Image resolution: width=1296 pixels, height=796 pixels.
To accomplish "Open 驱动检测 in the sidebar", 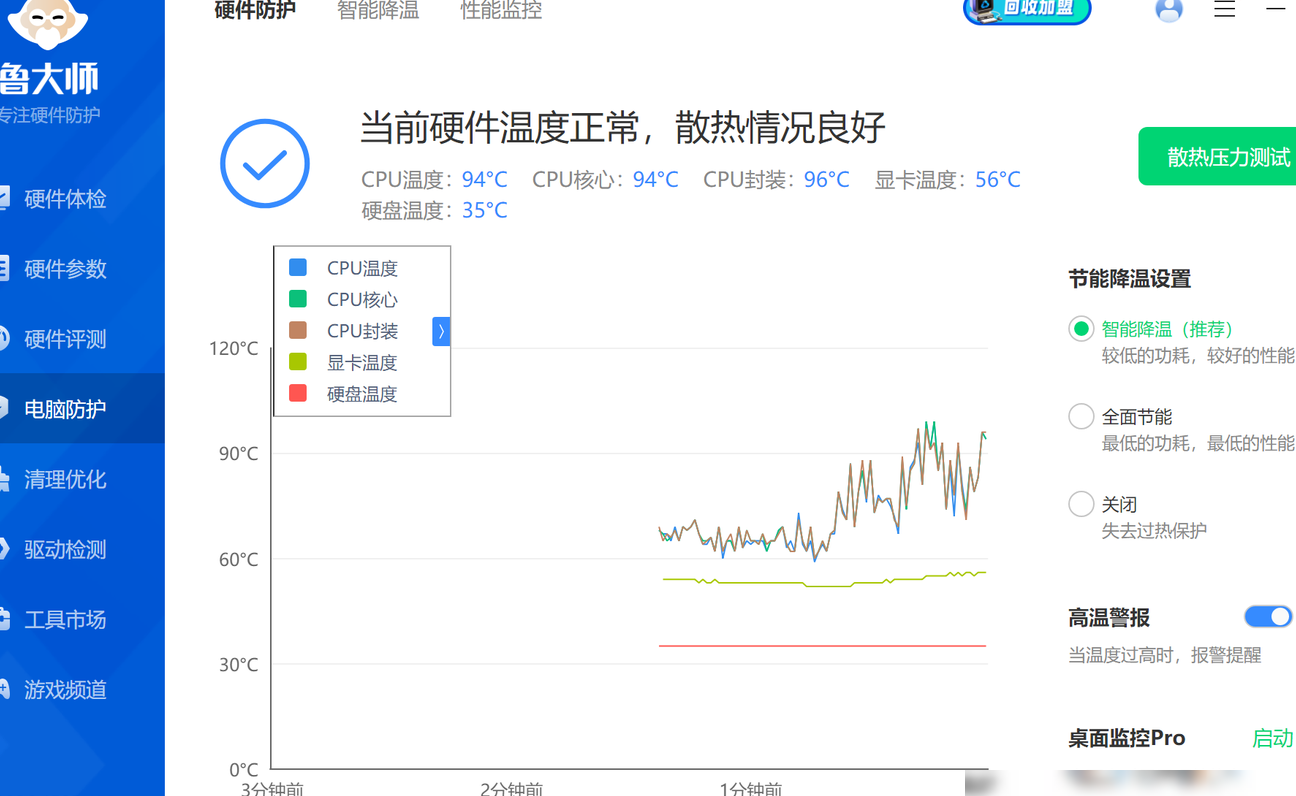I will point(65,549).
